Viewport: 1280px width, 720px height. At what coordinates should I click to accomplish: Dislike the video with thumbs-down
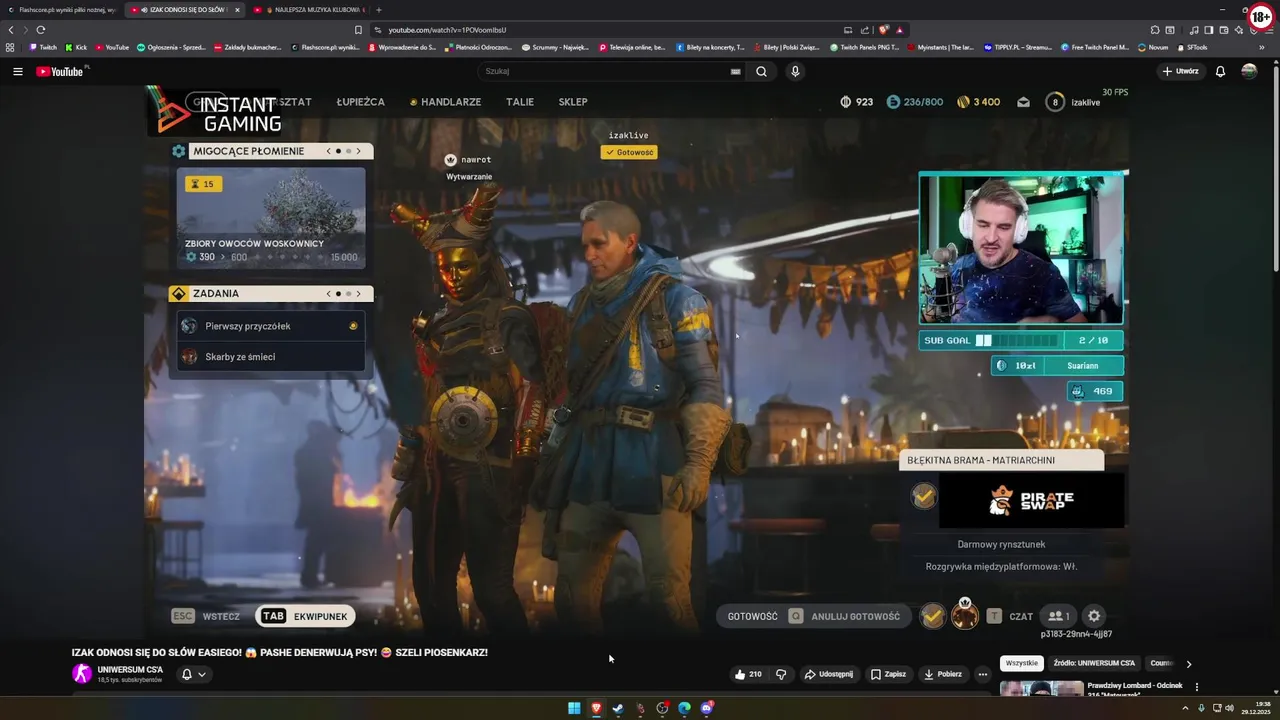coord(781,674)
